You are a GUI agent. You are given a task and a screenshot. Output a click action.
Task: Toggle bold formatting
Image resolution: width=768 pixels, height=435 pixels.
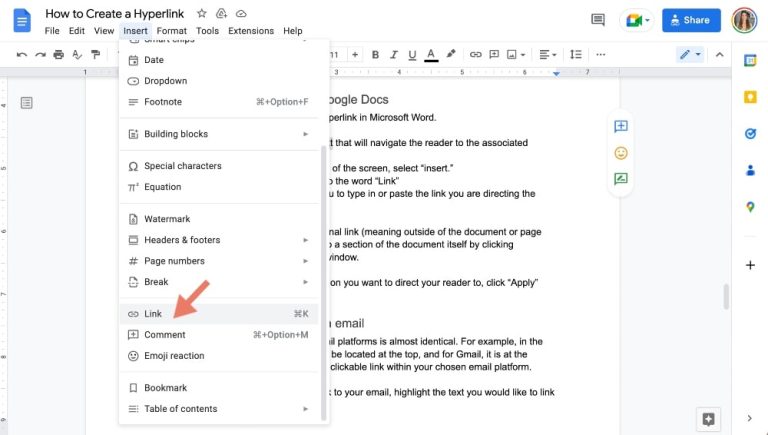(x=375, y=54)
